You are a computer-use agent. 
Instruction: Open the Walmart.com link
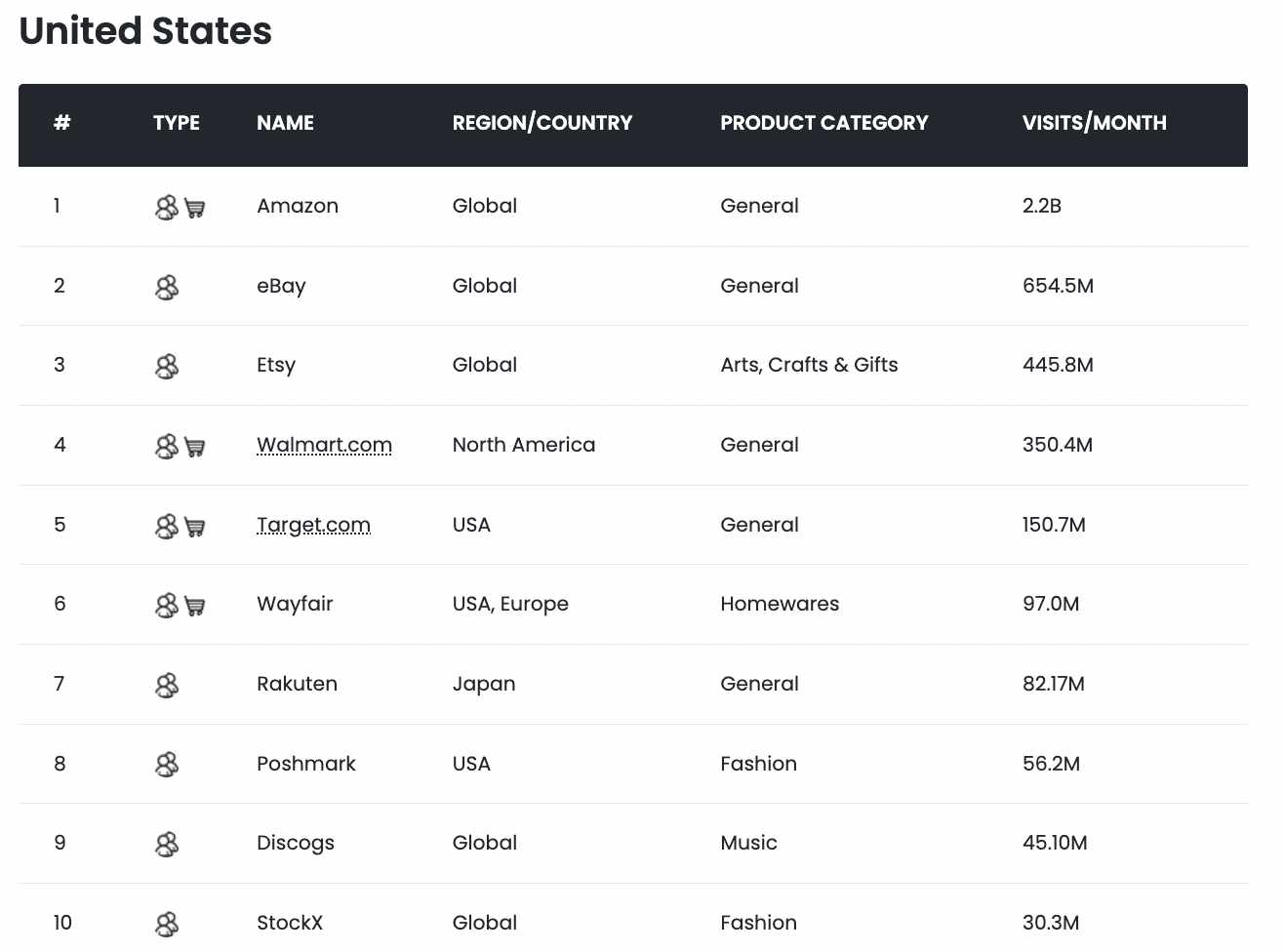[324, 445]
